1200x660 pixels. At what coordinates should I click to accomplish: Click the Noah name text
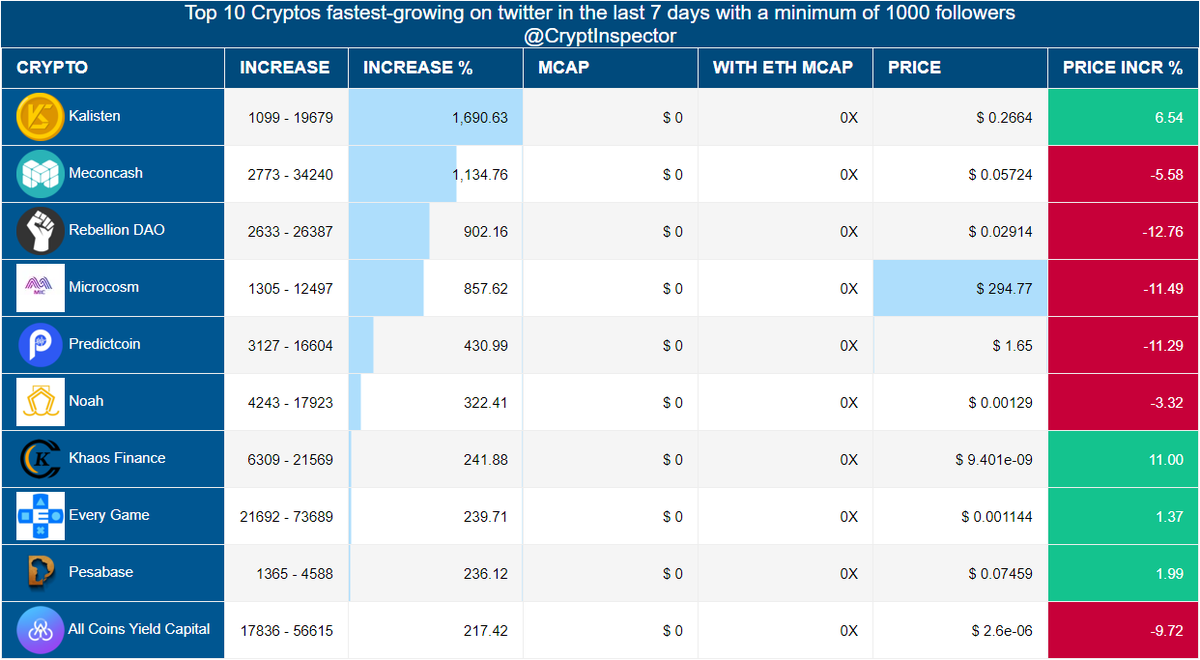(x=86, y=401)
